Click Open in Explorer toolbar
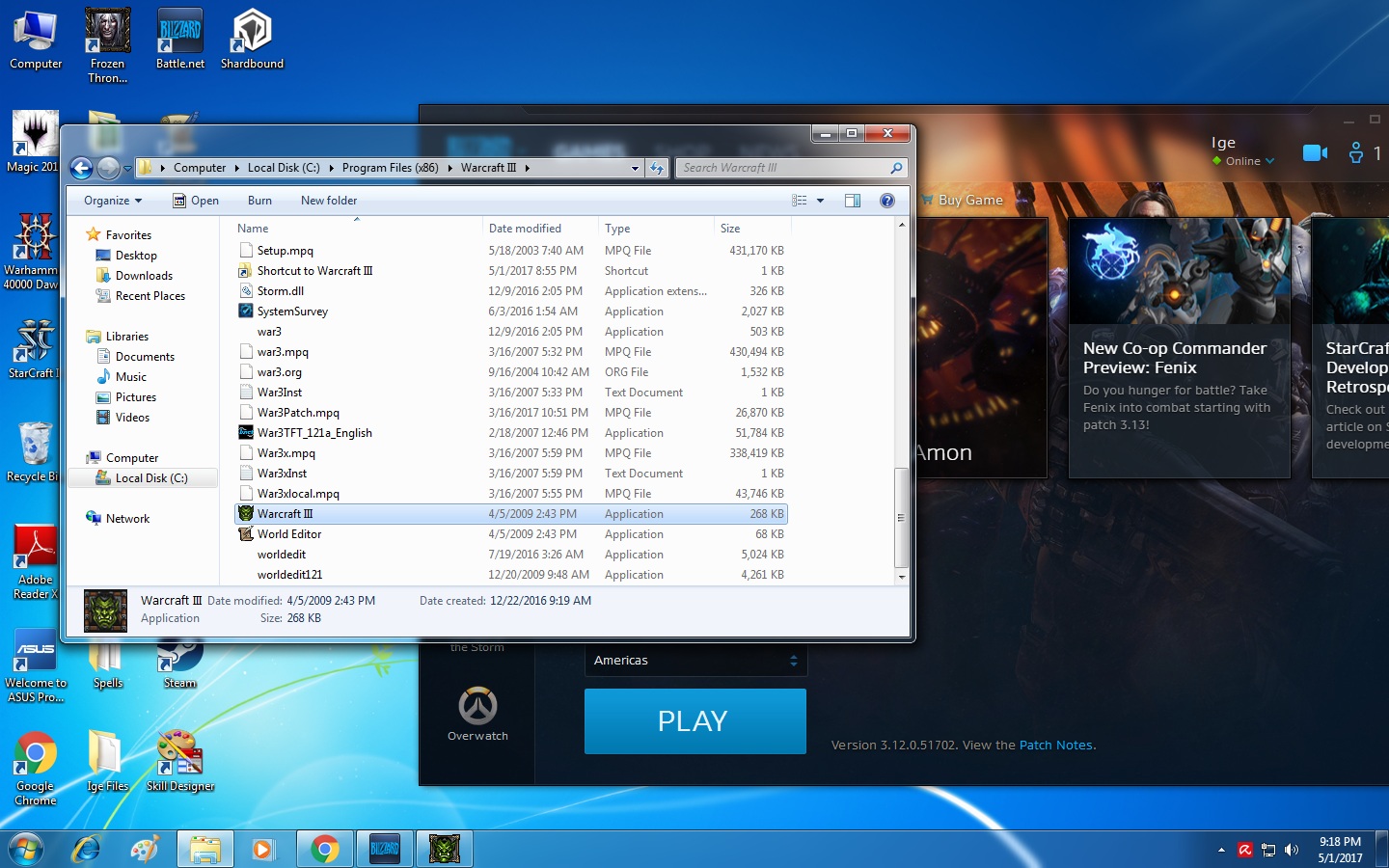The width and height of the screenshot is (1389, 868). (x=196, y=201)
